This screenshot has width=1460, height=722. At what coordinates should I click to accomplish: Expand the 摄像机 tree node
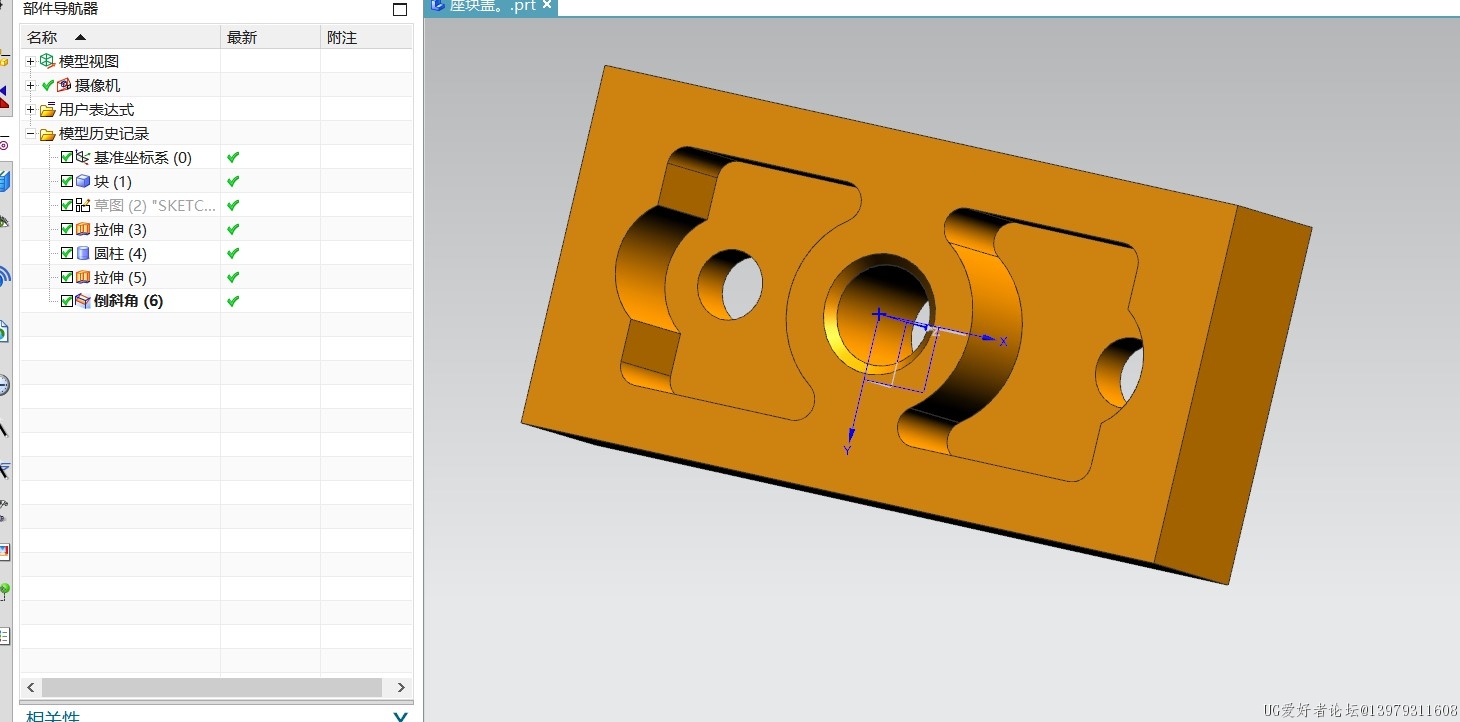click(x=30, y=85)
